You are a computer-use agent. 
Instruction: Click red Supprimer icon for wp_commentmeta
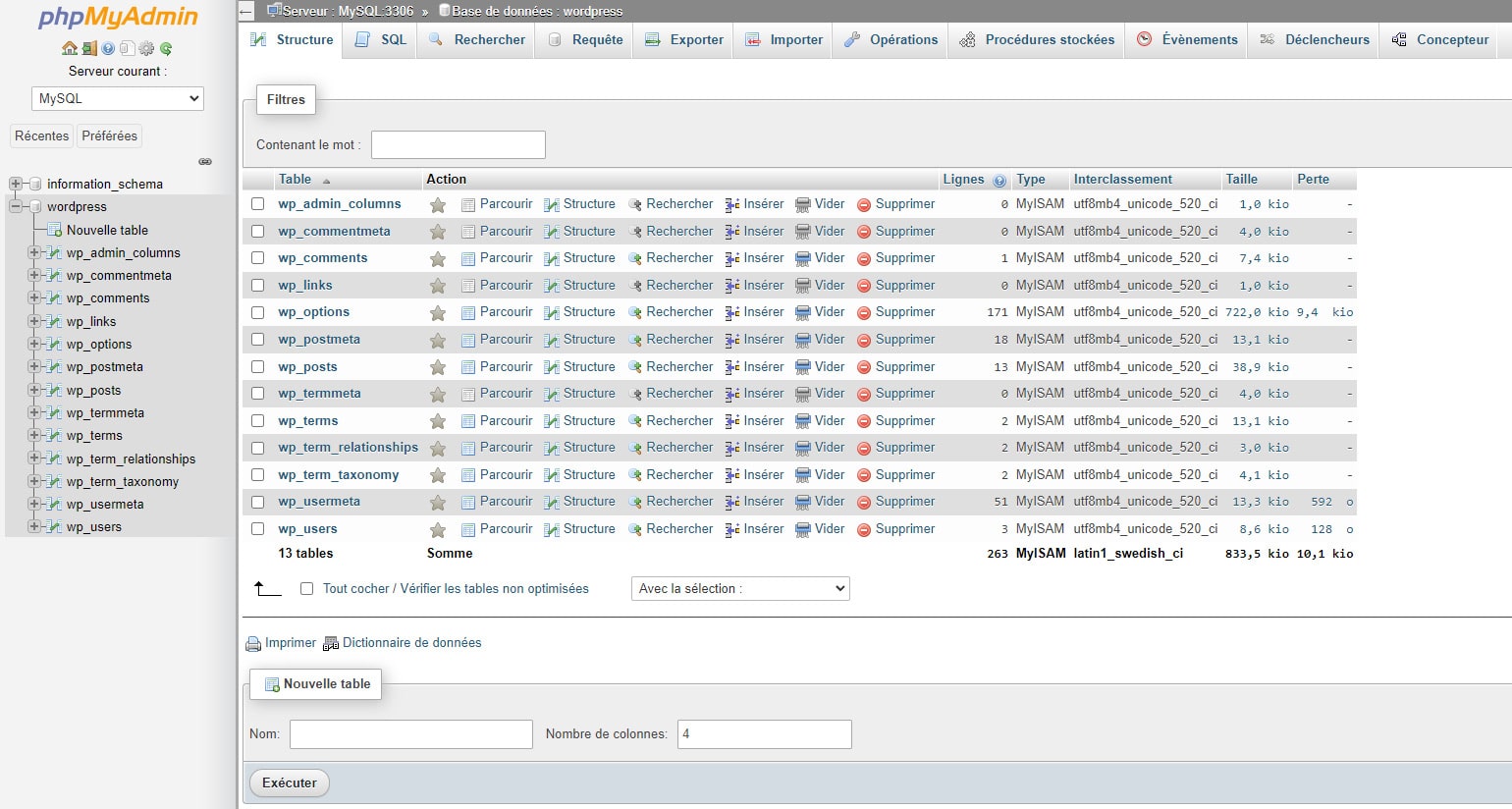coord(864,233)
